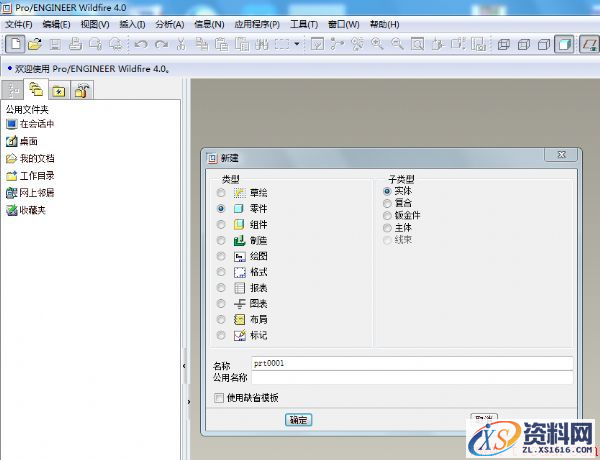Select the Hidden Line display icon
This screenshot has width=600, height=460.
point(523,45)
